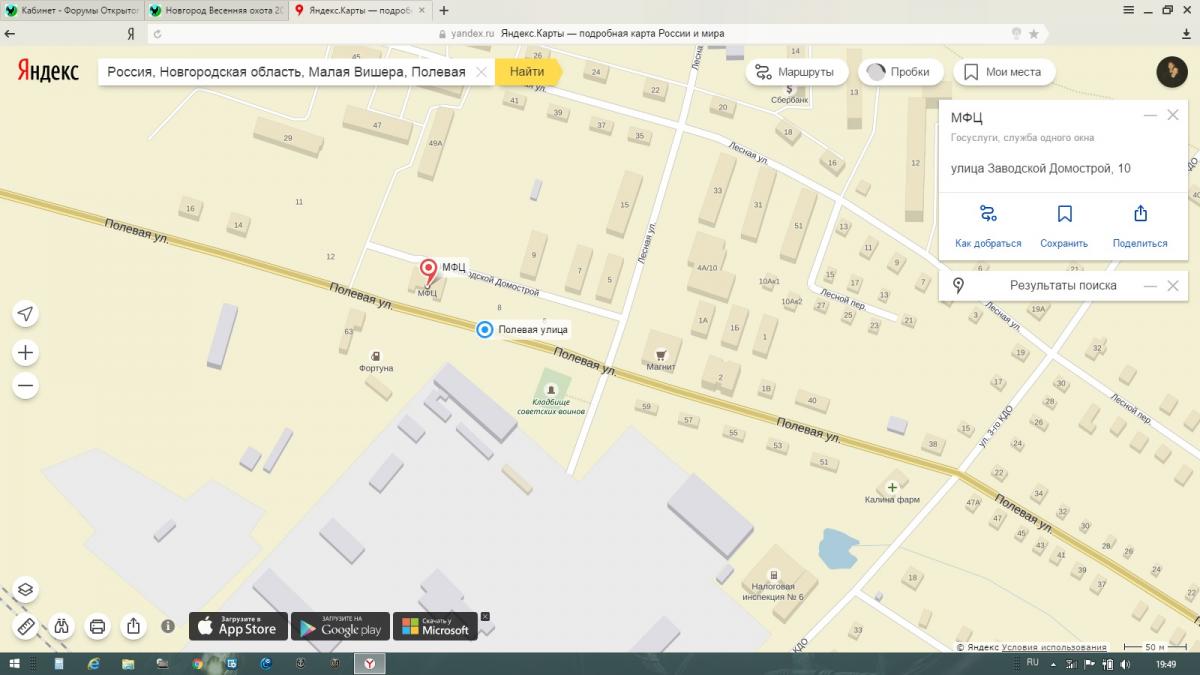Click the address search input field
The width and height of the screenshot is (1200, 675).
pos(285,72)
